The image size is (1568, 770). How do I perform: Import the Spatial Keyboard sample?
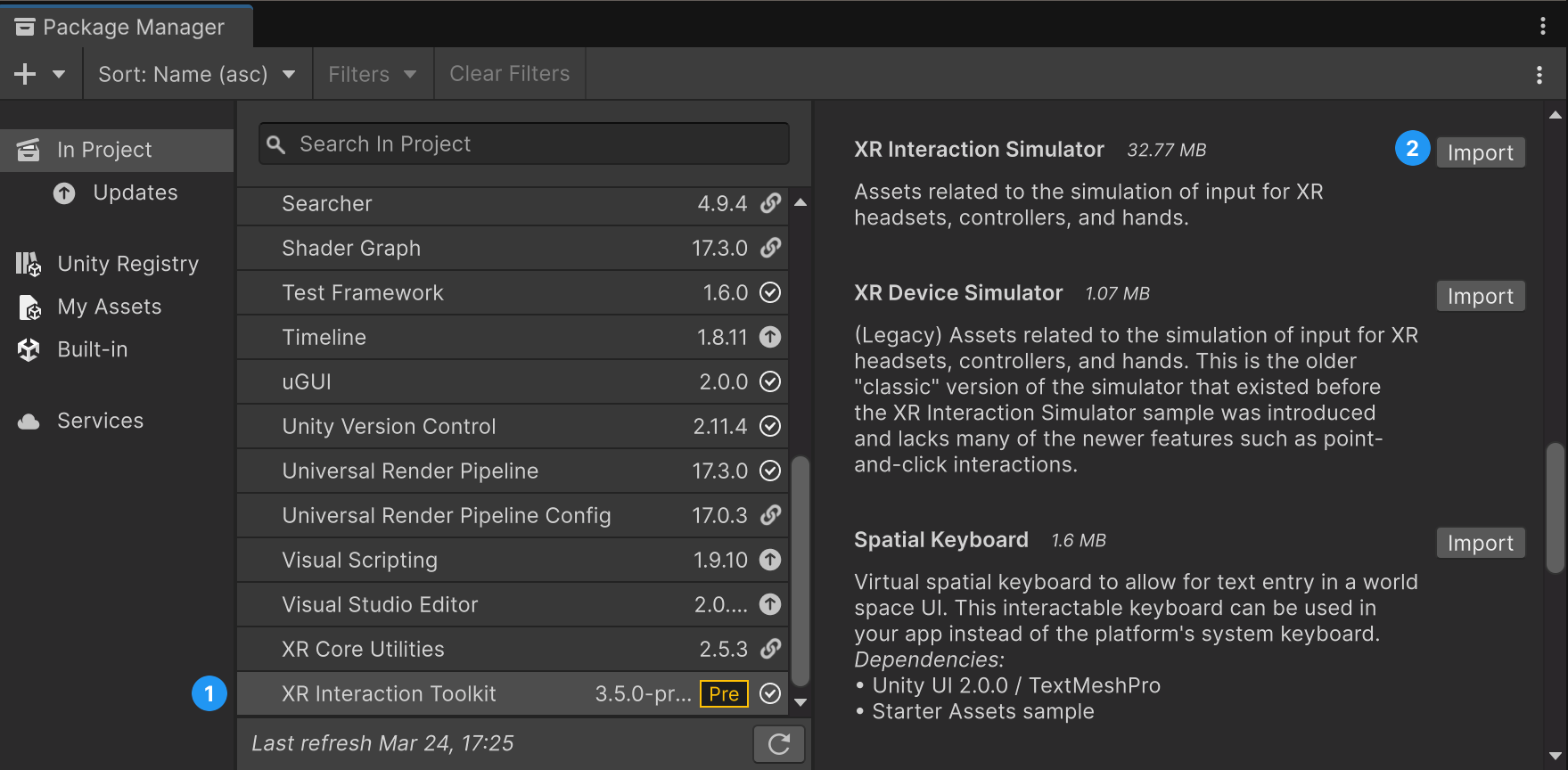click(x=1481, y=543)
